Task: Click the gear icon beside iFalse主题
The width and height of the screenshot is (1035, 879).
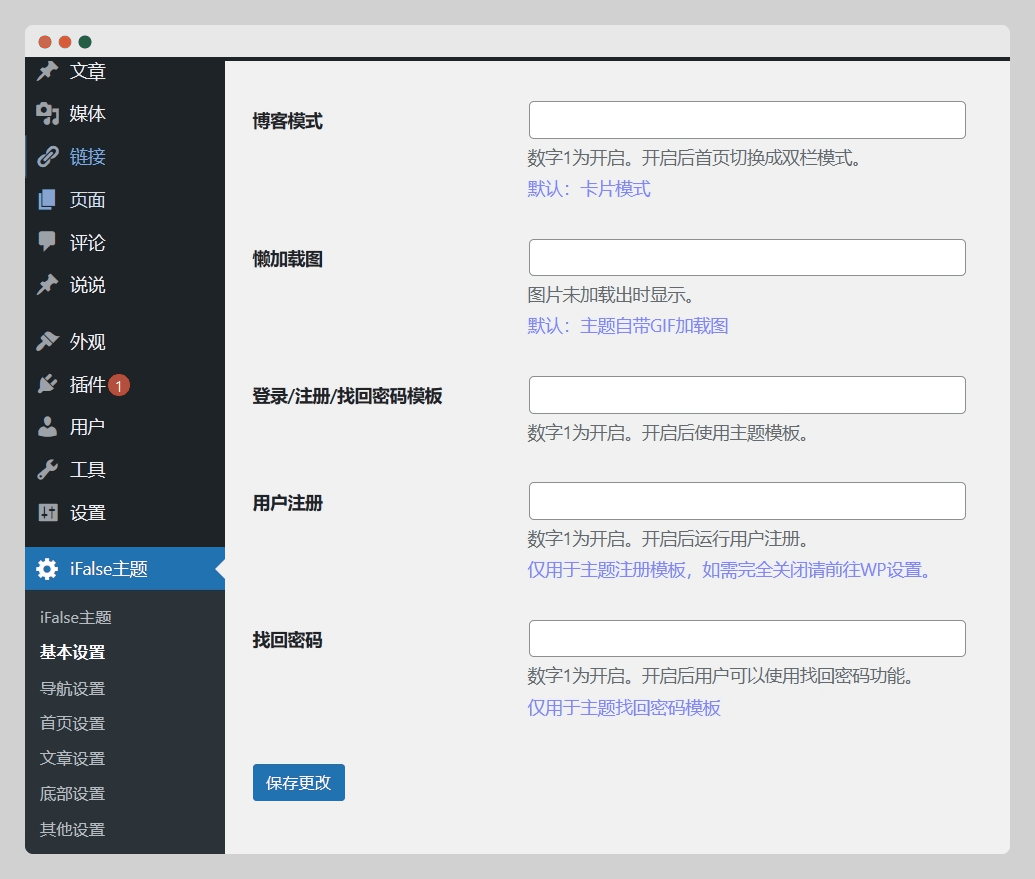Action: [x=47, y=569]
